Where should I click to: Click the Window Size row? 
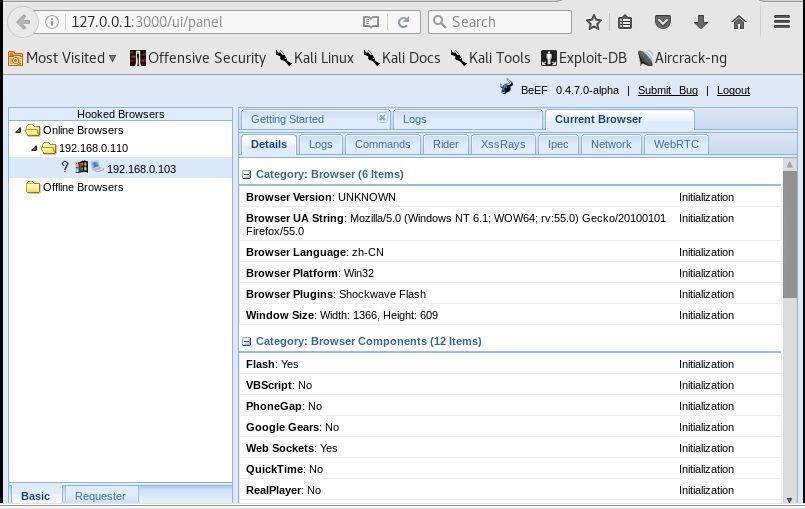coord(510,315)
